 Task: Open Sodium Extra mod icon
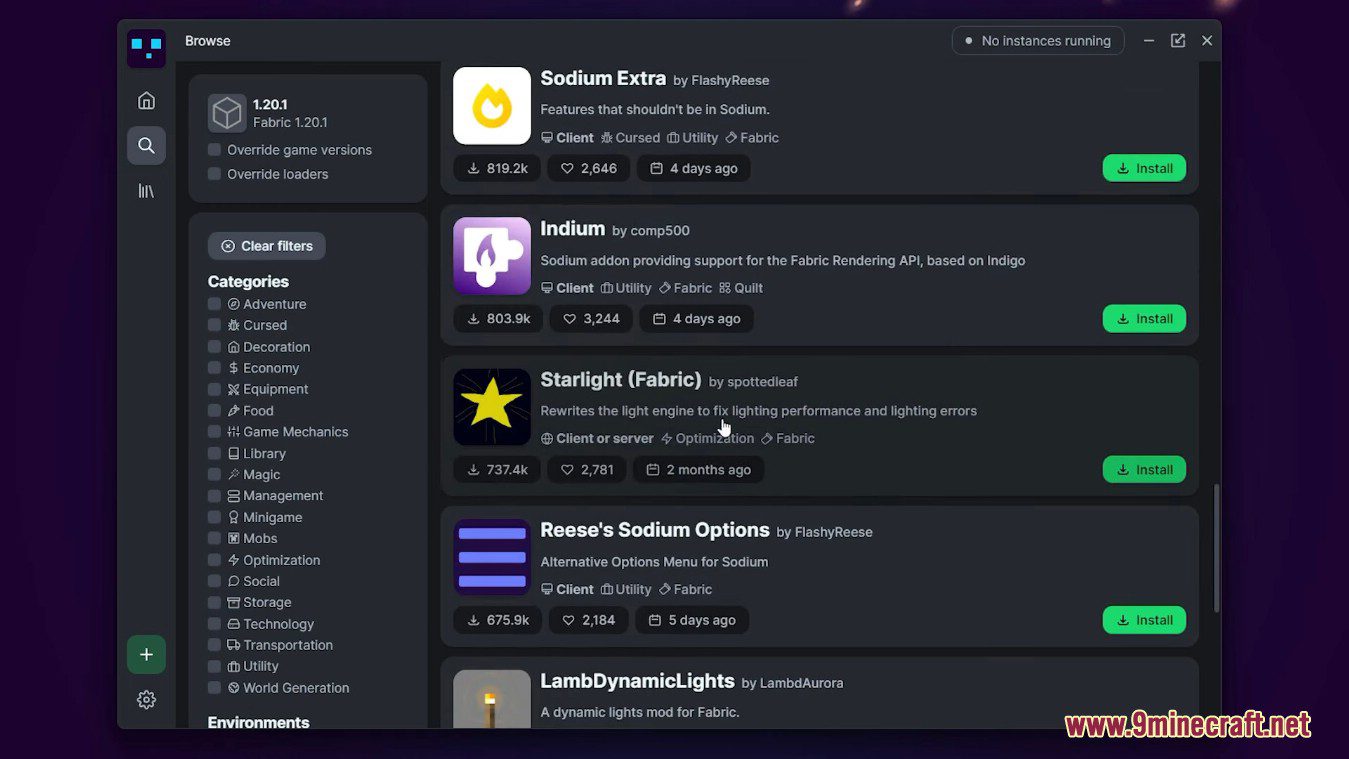click(x=492, y=106)
